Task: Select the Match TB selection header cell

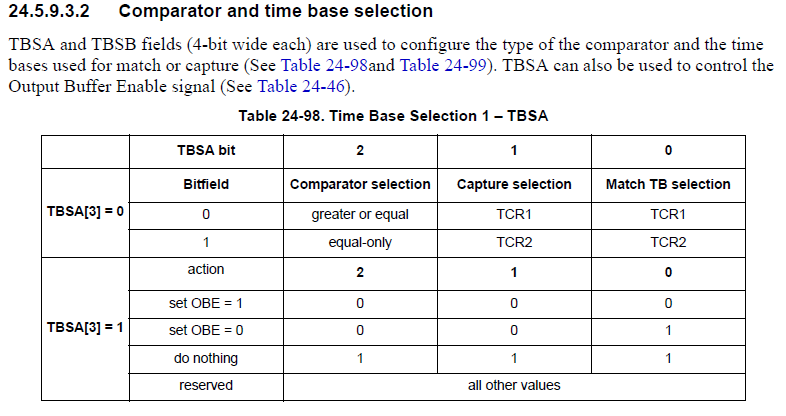Action: [x=668, y=184]
